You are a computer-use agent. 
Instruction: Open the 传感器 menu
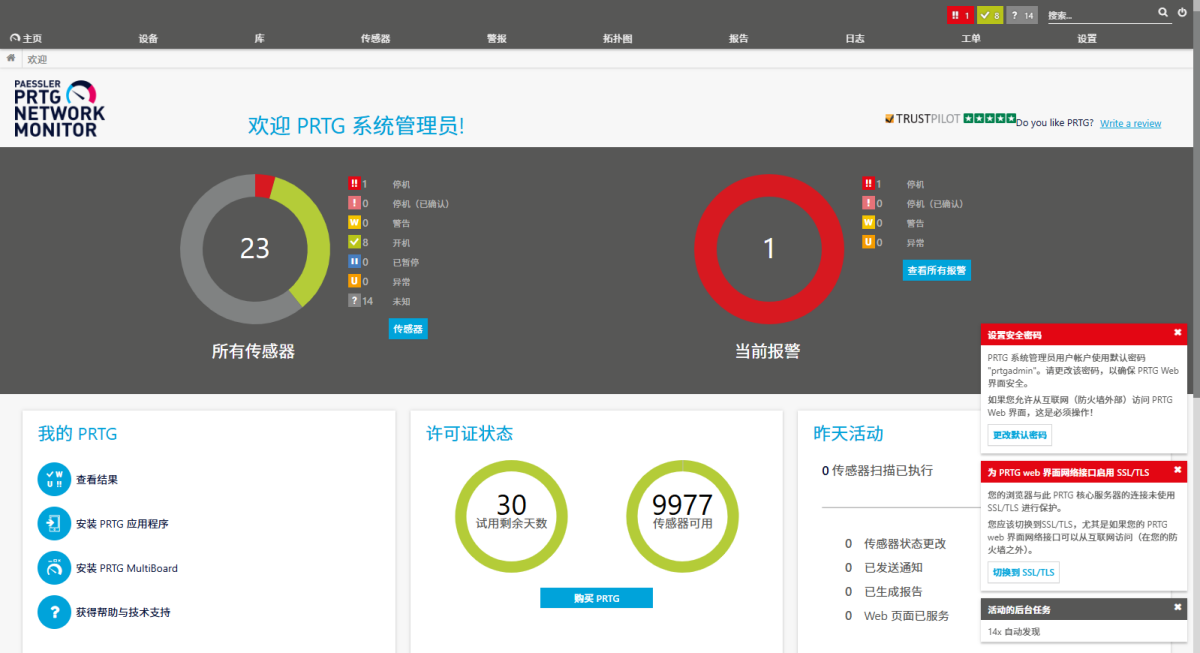[x=375, y=39]
